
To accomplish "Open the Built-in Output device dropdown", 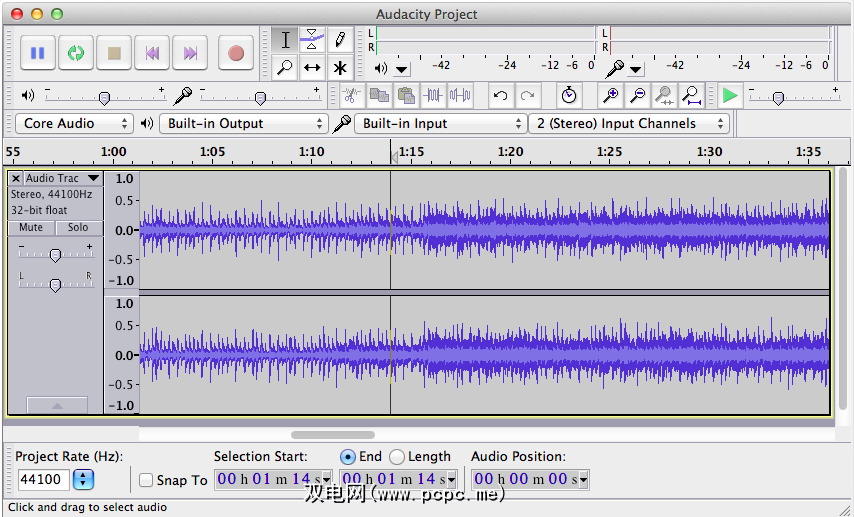I will (x=245, y=124).
